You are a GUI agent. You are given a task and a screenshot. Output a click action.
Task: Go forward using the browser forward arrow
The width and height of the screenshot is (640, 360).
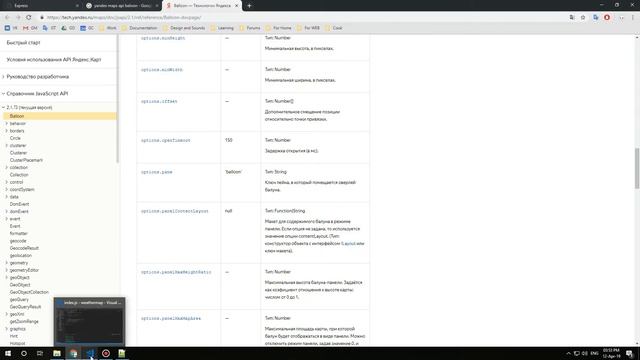coord(18,18)
